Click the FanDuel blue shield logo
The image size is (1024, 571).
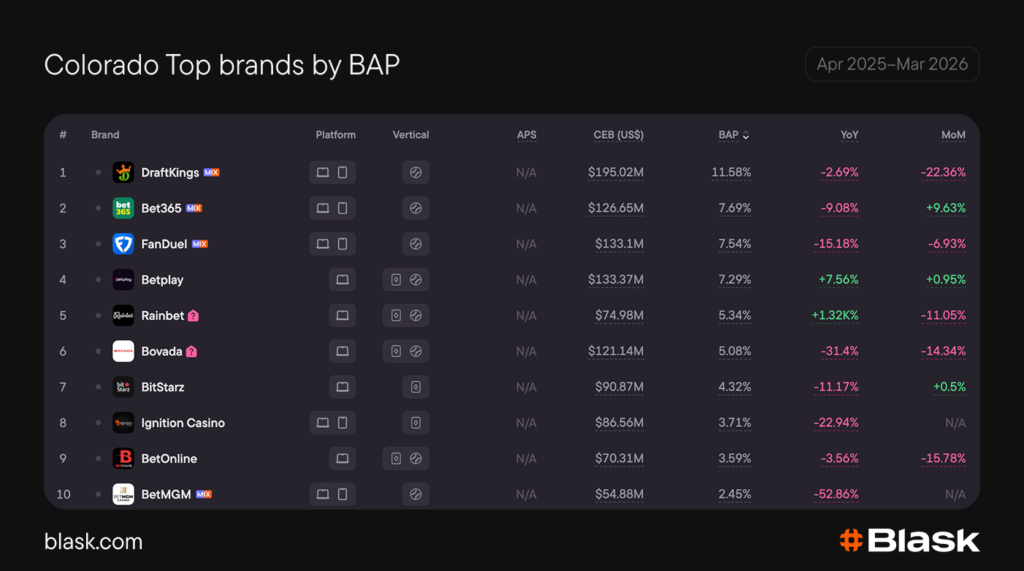point(123,244)
